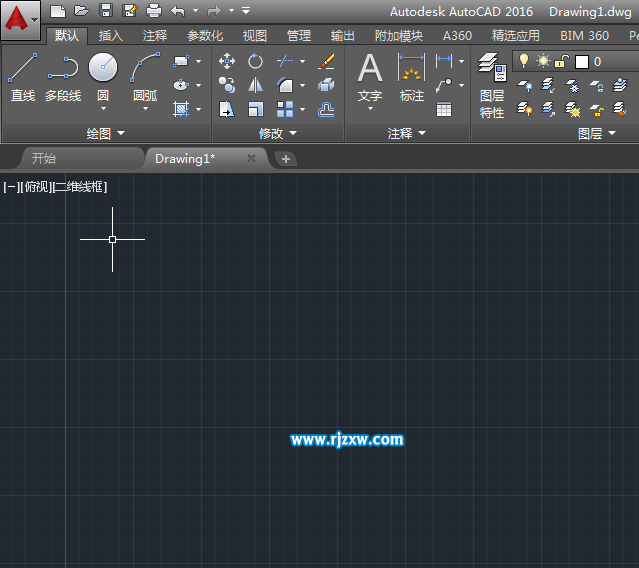
Task: Click the white layer color swatch
Action: point(582,62)
